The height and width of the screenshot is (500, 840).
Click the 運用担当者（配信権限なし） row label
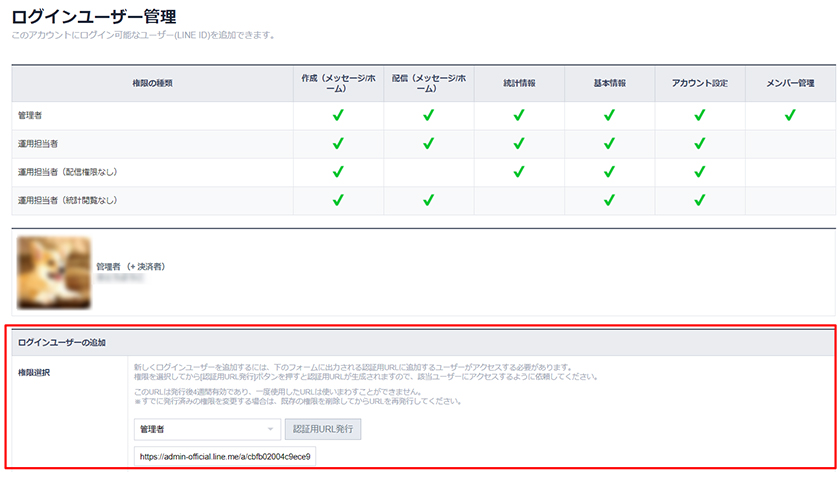click(67, 172)
